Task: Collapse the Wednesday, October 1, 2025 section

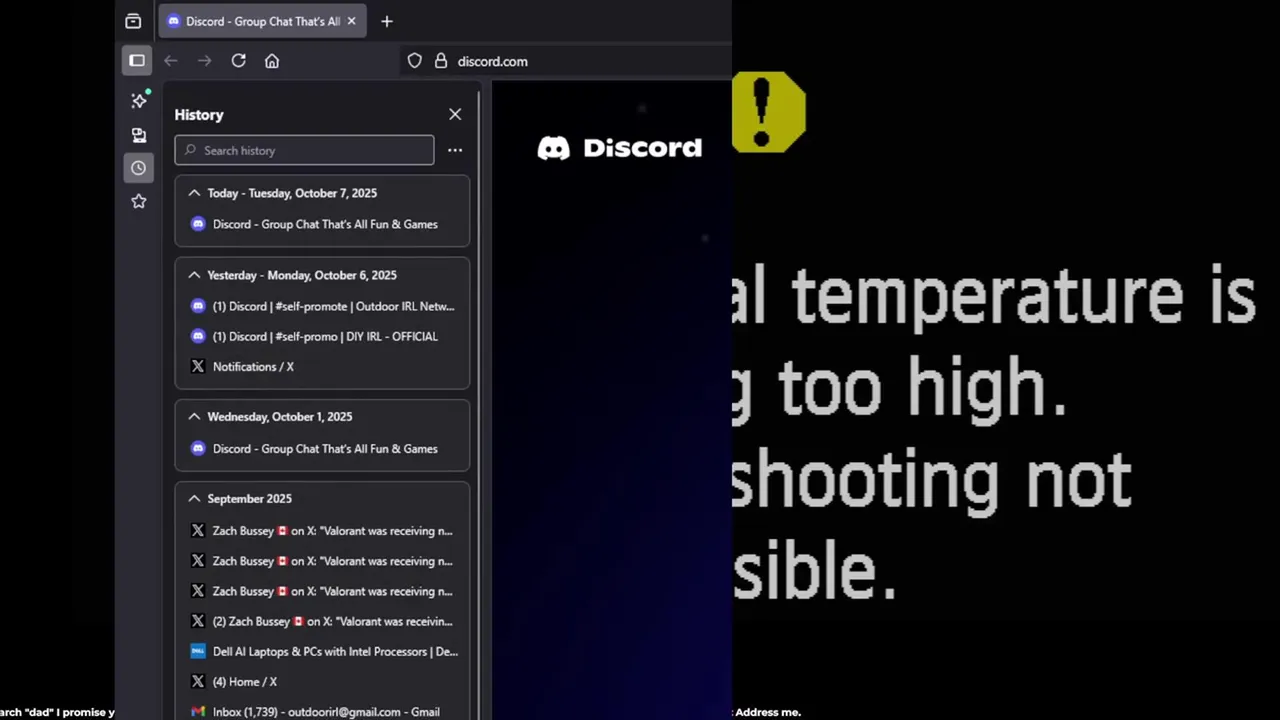Action: click(x=194, y=417)
